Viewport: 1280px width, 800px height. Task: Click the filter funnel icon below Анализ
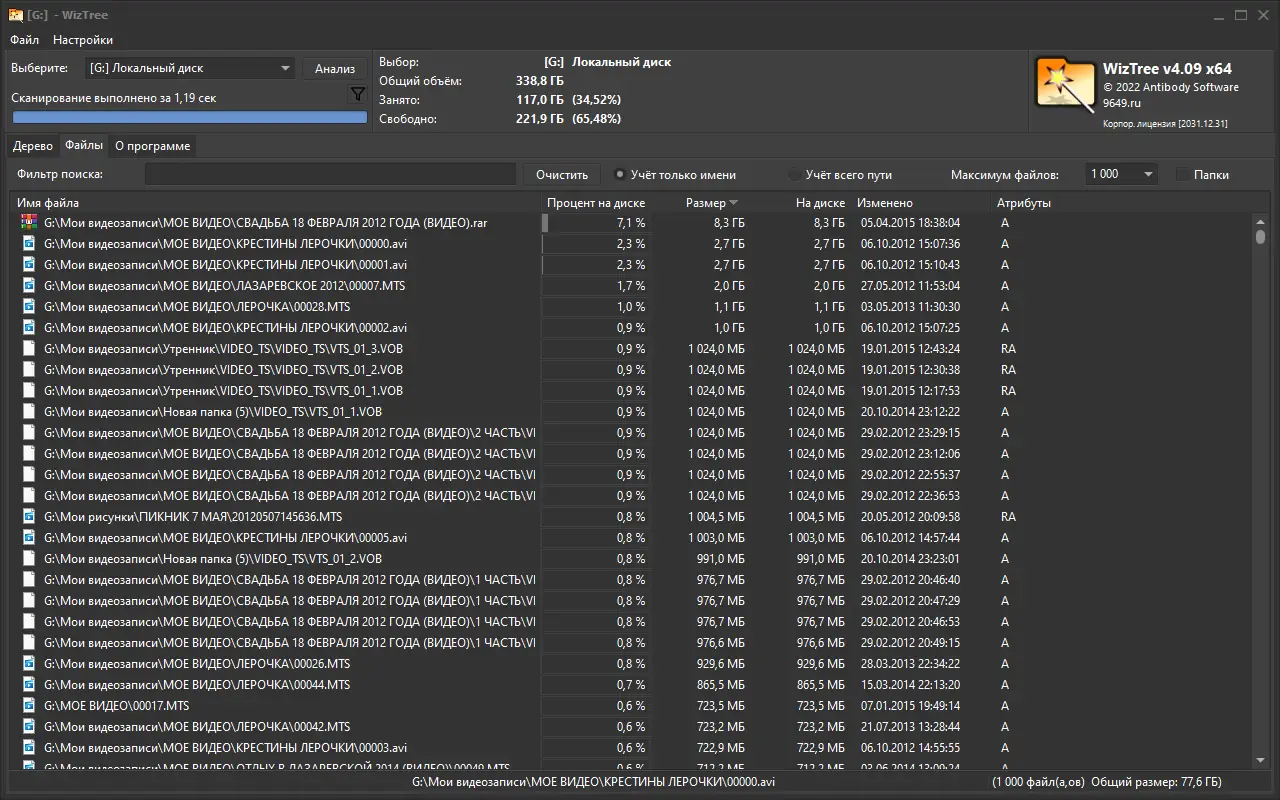click(357, 93)
